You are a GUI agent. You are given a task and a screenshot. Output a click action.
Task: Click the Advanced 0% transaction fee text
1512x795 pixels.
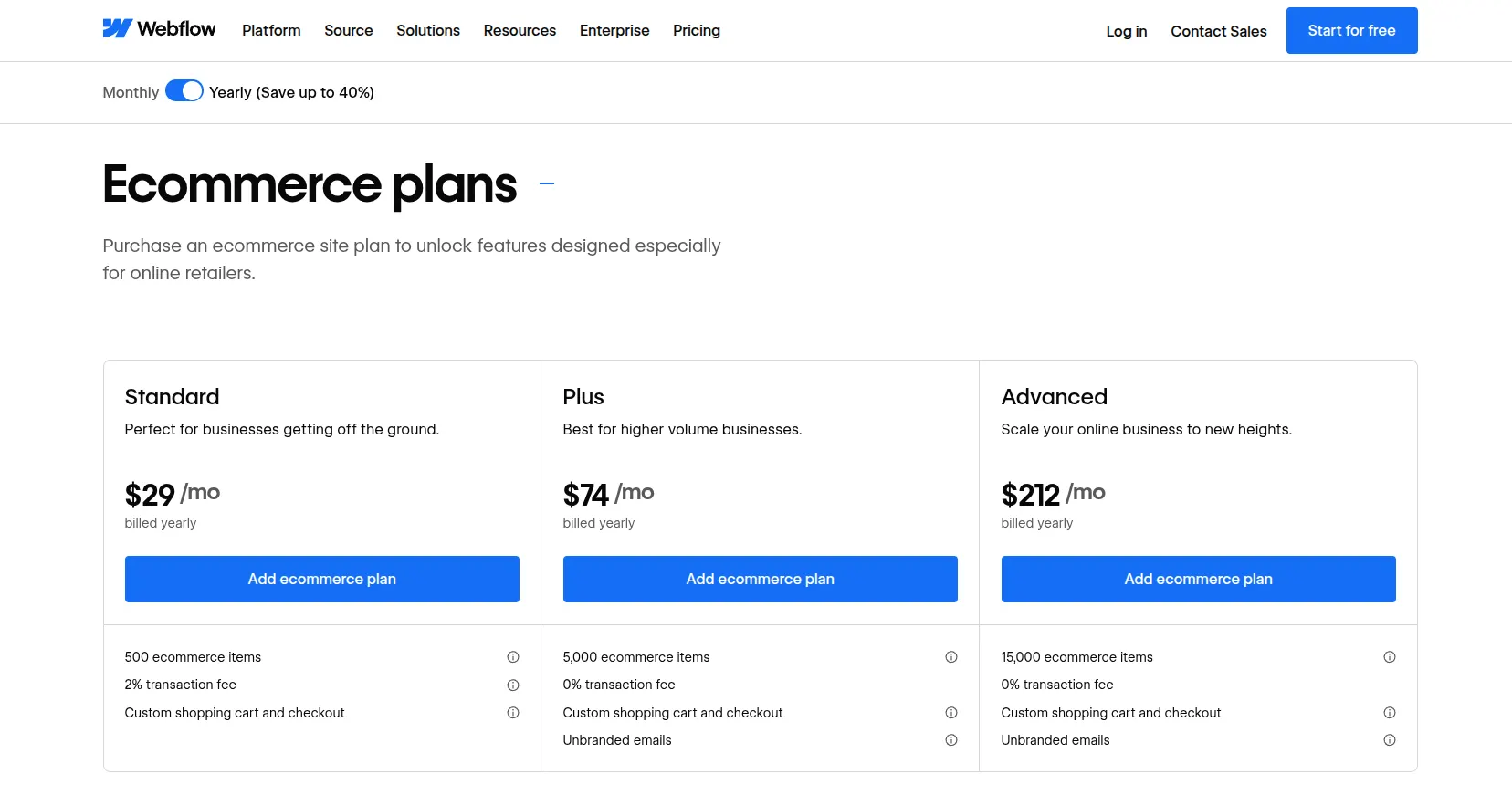1057,685
